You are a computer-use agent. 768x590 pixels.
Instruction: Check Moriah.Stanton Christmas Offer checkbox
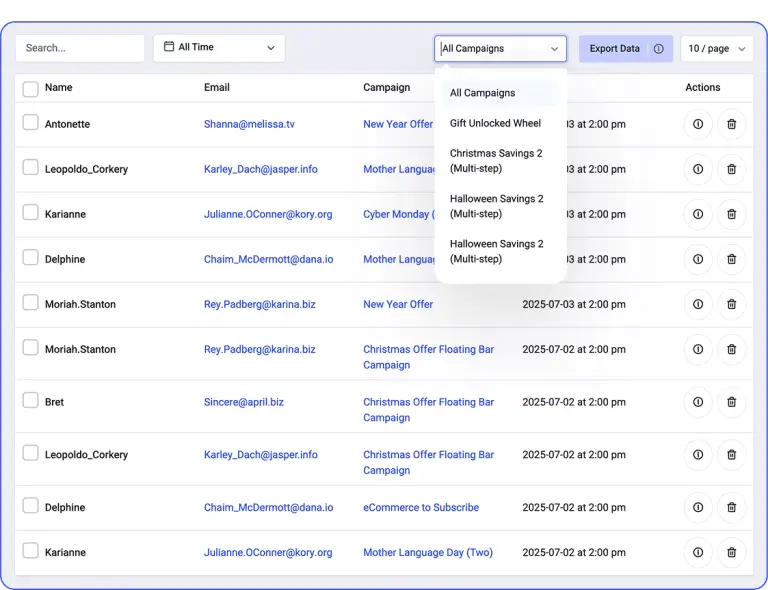point(30,347)
